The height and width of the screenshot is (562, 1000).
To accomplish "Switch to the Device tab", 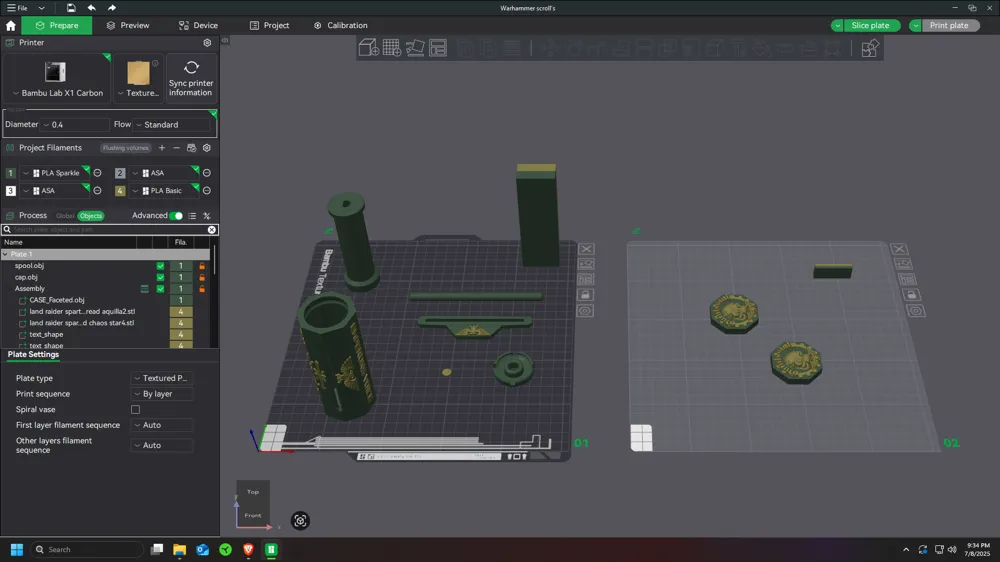I will tap(198, 26).
